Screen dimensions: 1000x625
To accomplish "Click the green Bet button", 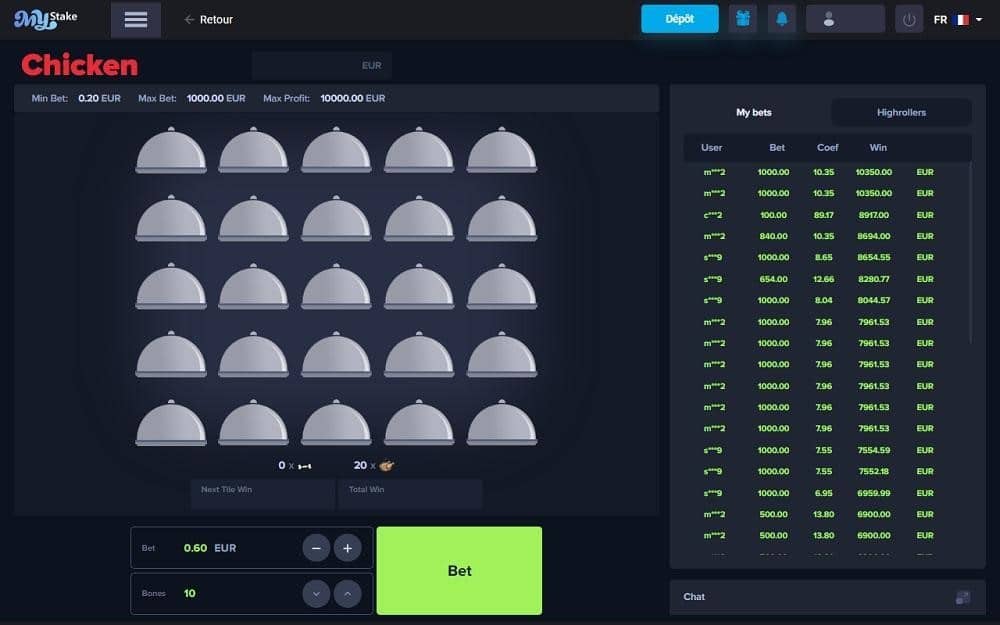I will click(x=459, y=571).
